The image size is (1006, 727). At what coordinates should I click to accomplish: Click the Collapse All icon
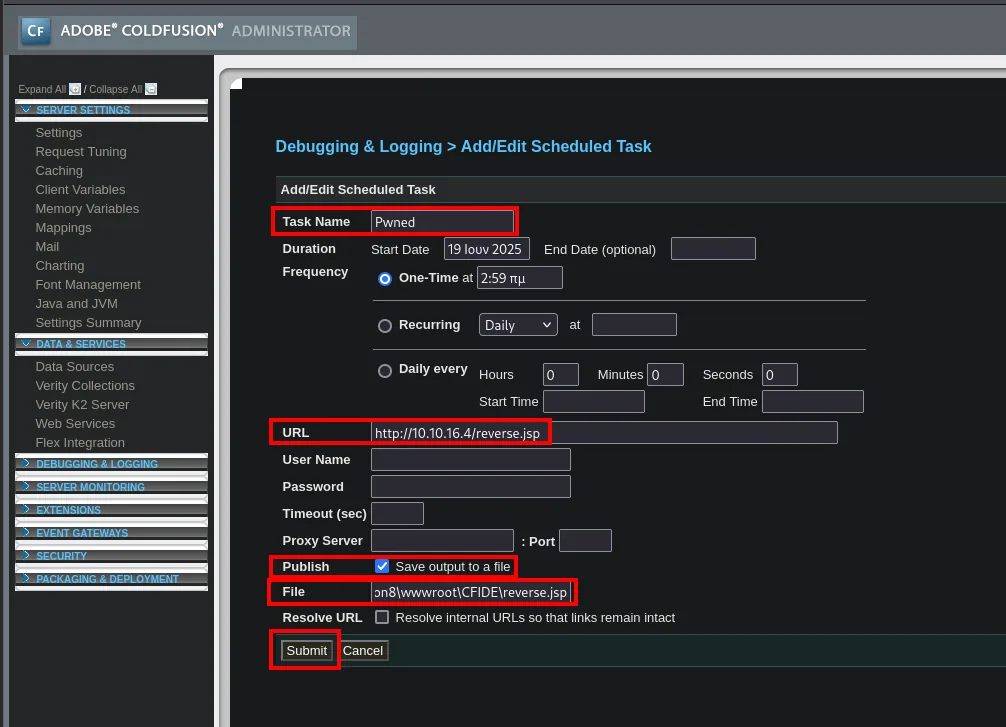click(151, 89)
